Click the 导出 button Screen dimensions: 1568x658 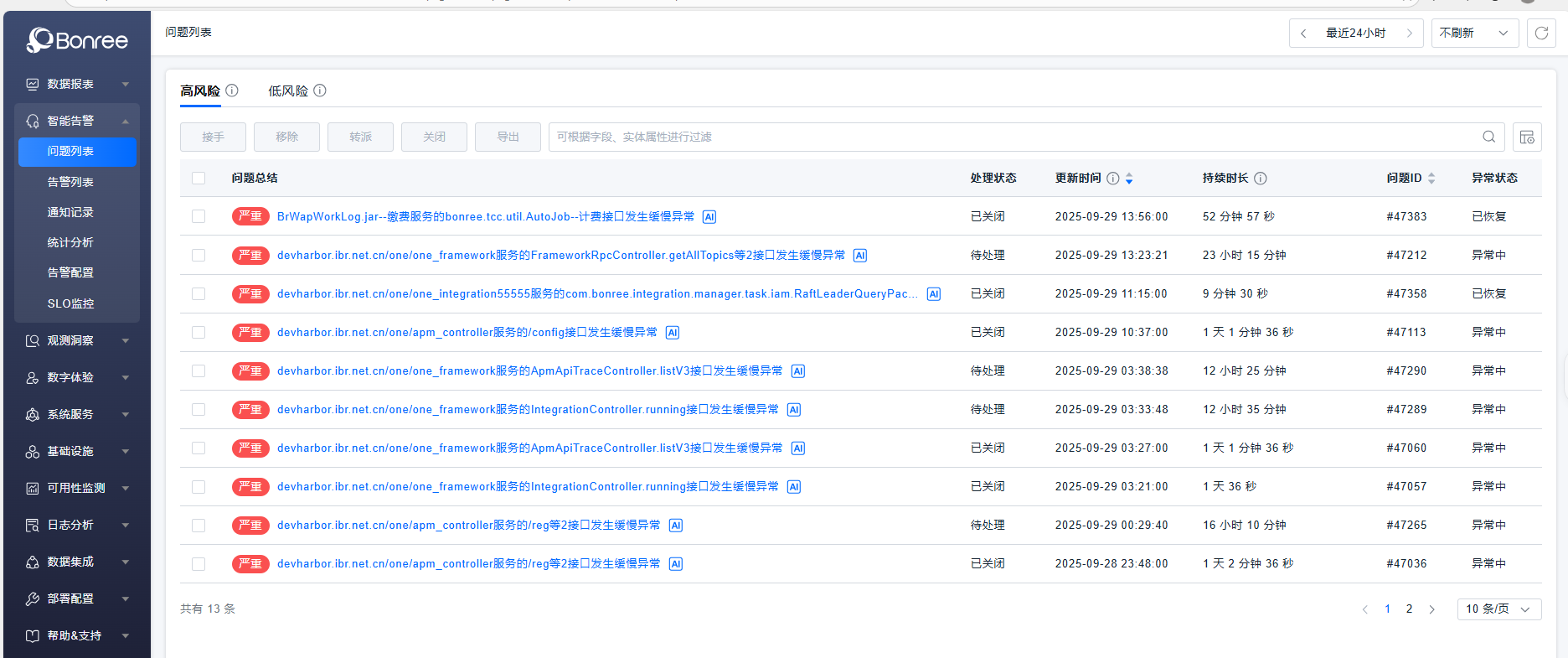pos(508,137)
